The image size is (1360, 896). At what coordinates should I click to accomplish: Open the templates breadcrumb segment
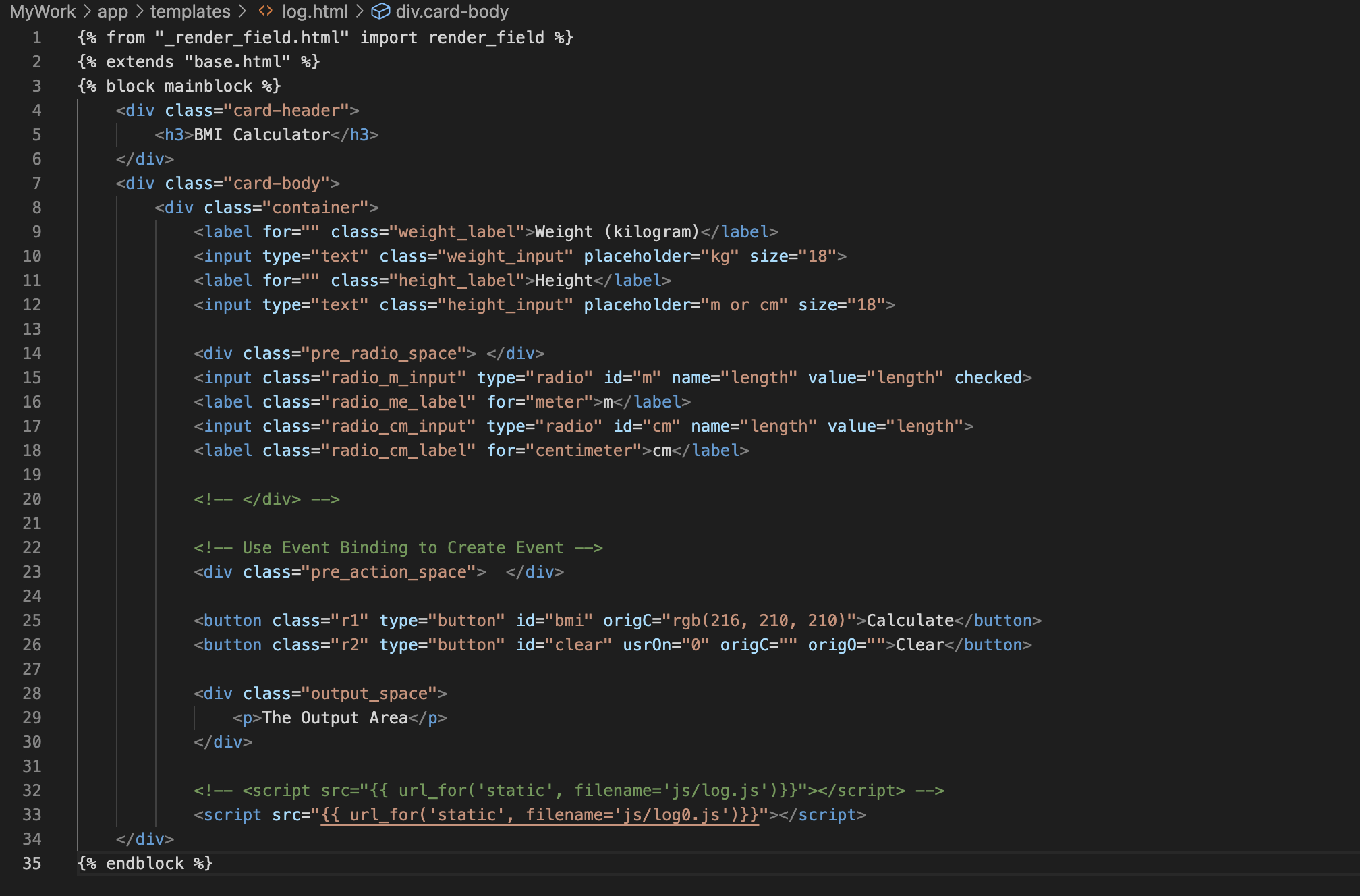coord(190,11)
